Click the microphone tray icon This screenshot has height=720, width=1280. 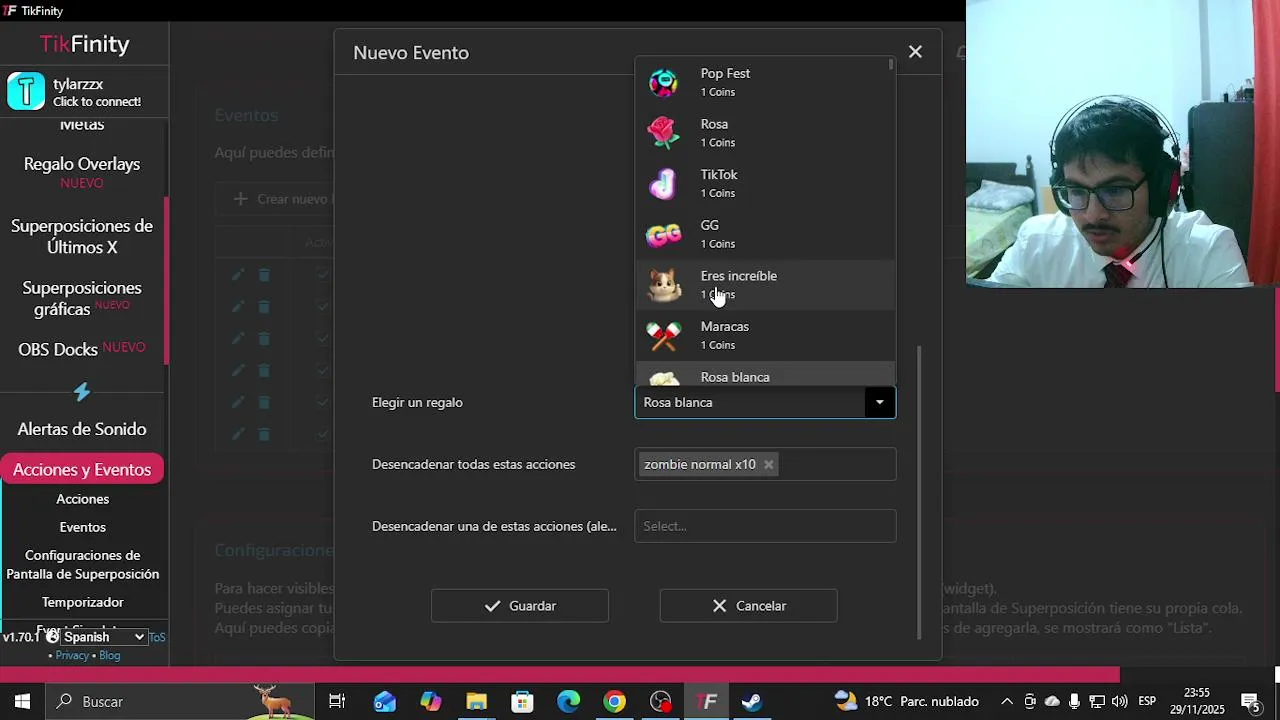[x=1074, y=702]
